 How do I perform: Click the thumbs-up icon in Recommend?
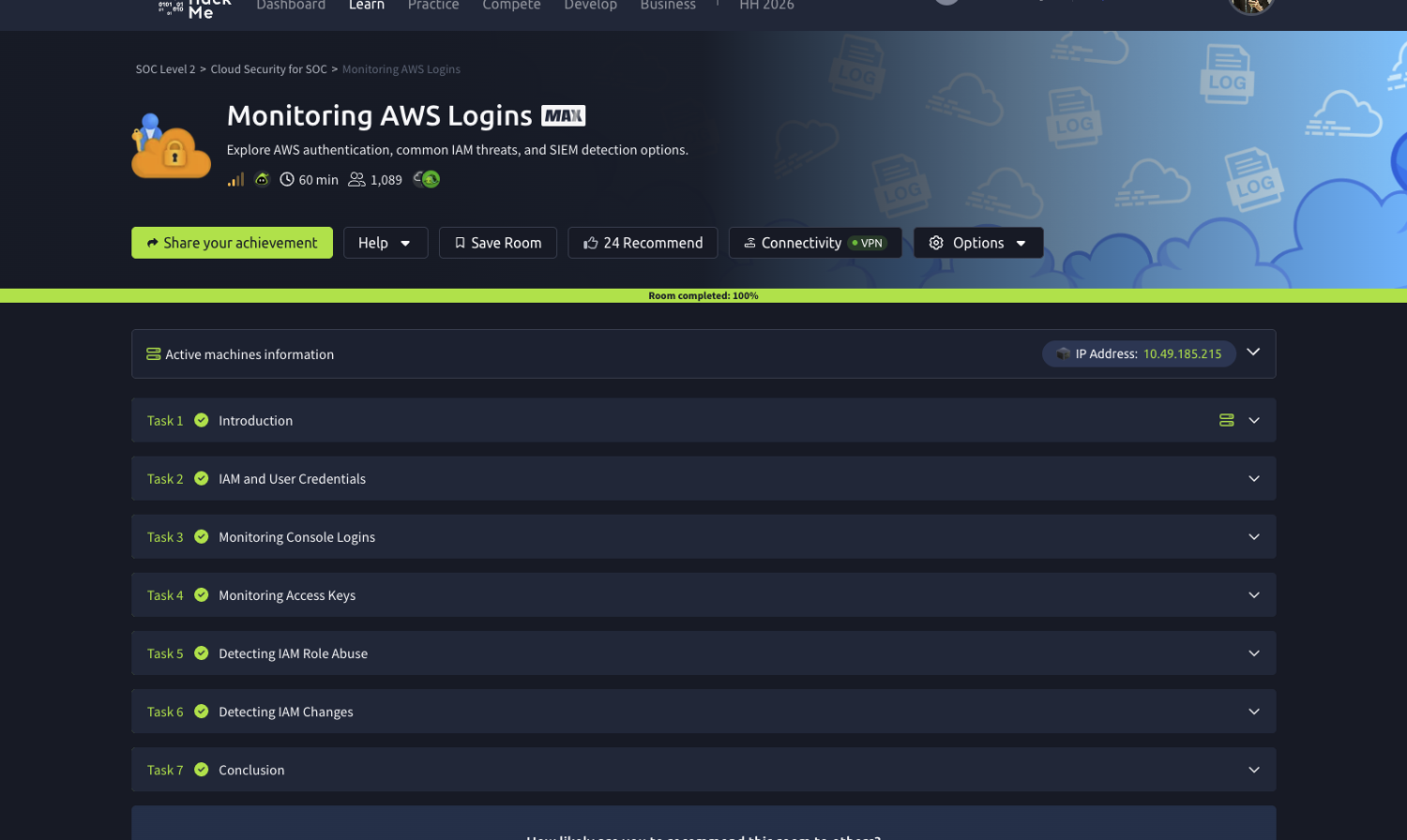(591, 243)
